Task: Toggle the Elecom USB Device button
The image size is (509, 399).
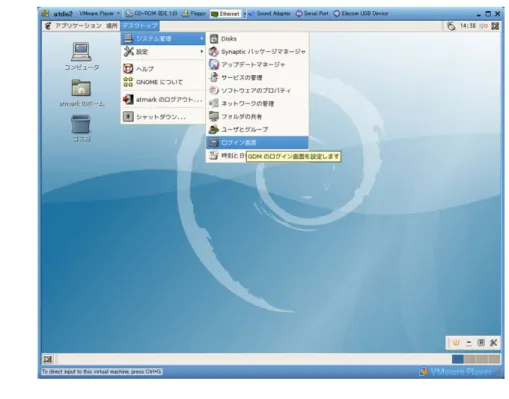Action: click(x=361, y=14)
